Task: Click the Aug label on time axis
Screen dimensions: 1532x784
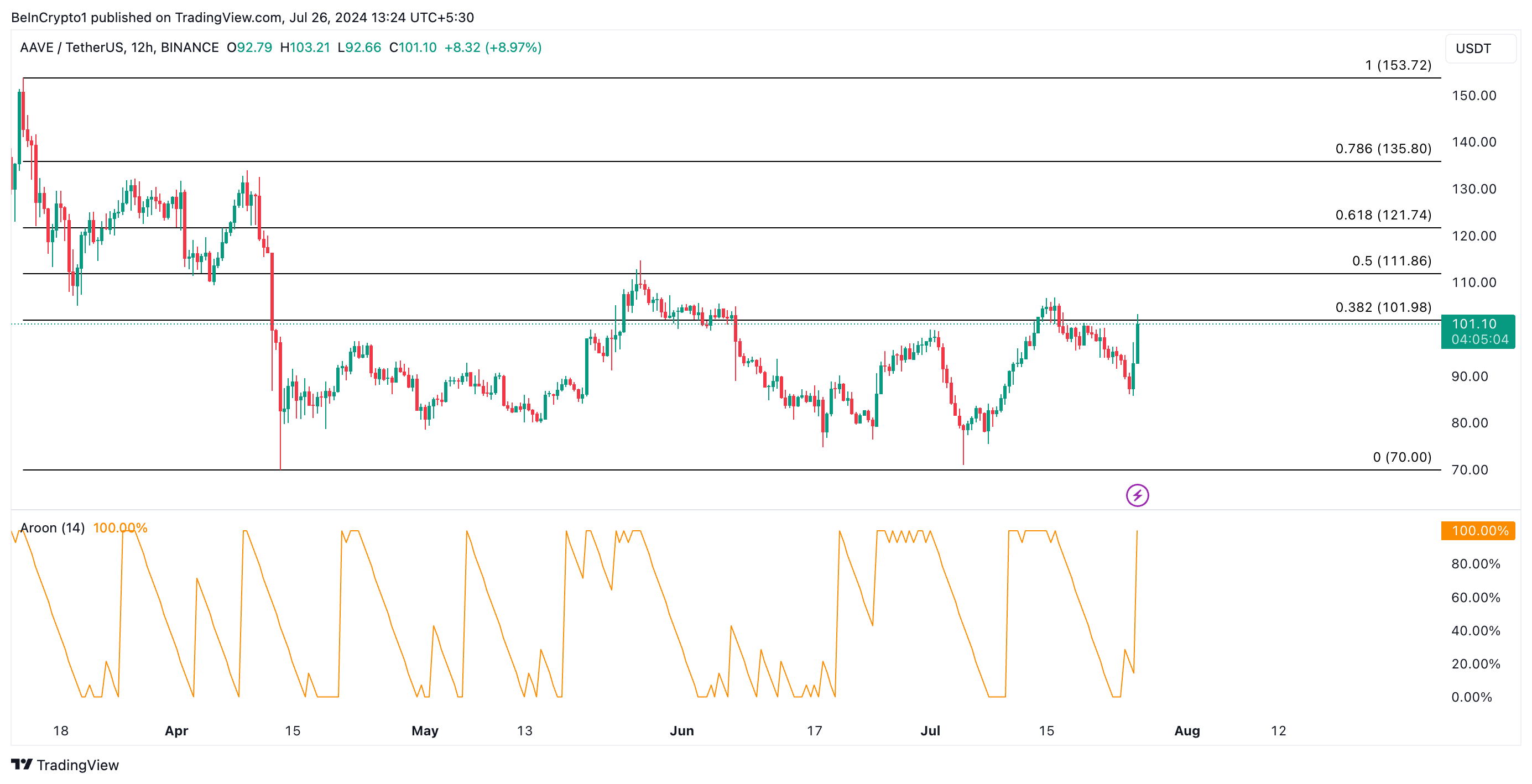Action: coord(1186,730)
